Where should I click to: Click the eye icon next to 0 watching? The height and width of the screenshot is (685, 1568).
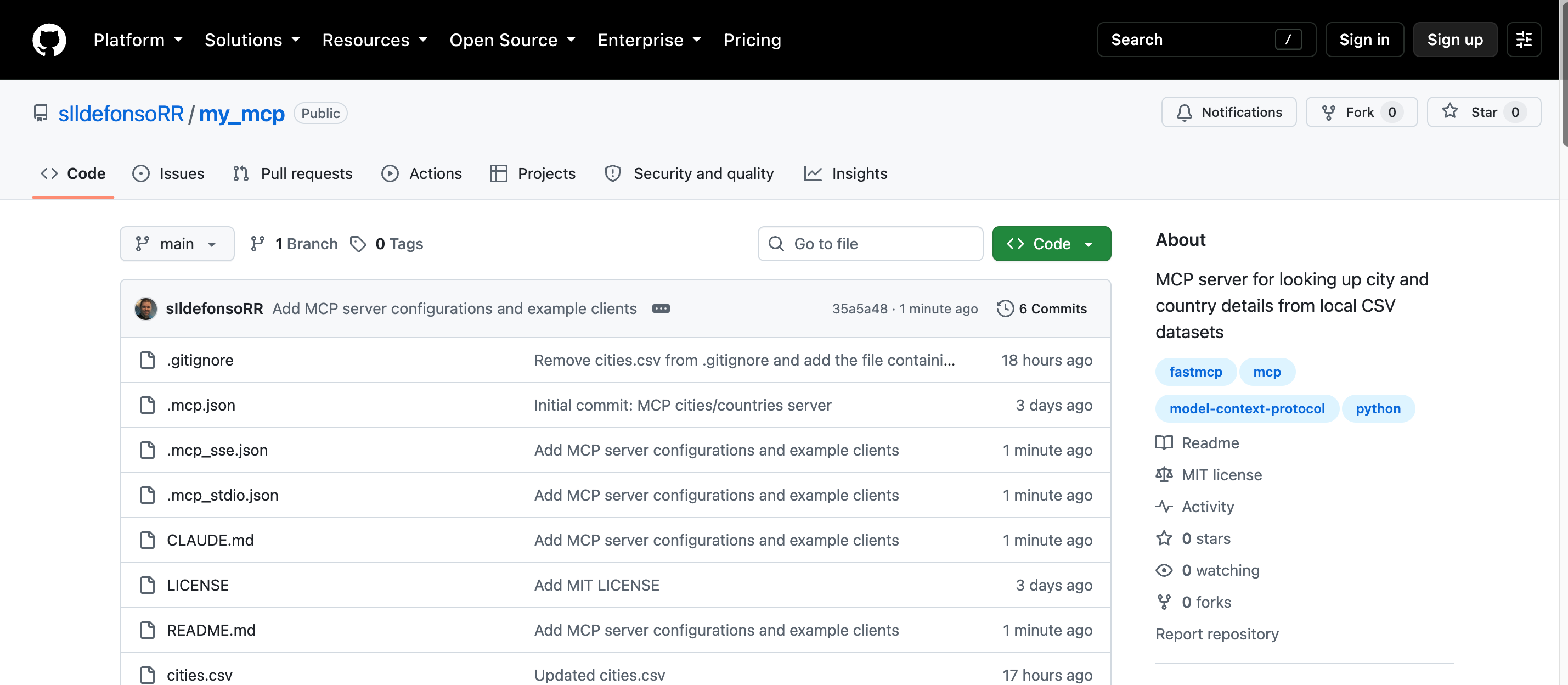click(x=1164, y=570)
